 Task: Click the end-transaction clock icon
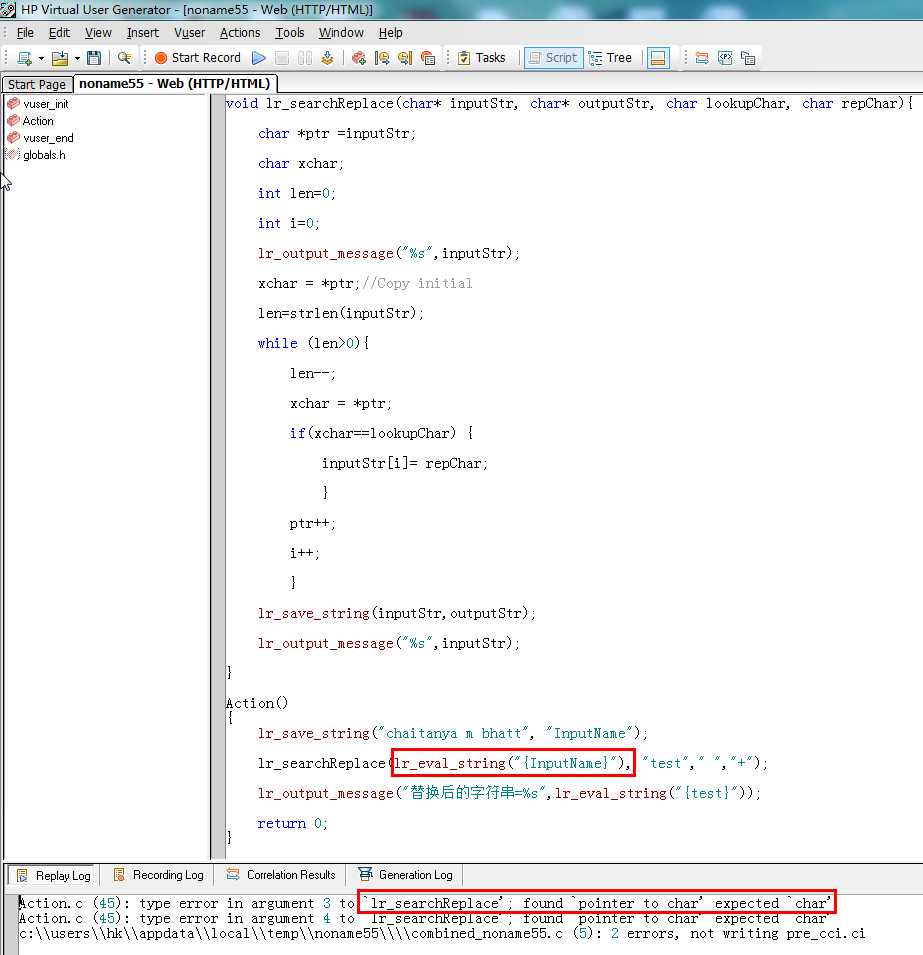click(x=405, y=58)
